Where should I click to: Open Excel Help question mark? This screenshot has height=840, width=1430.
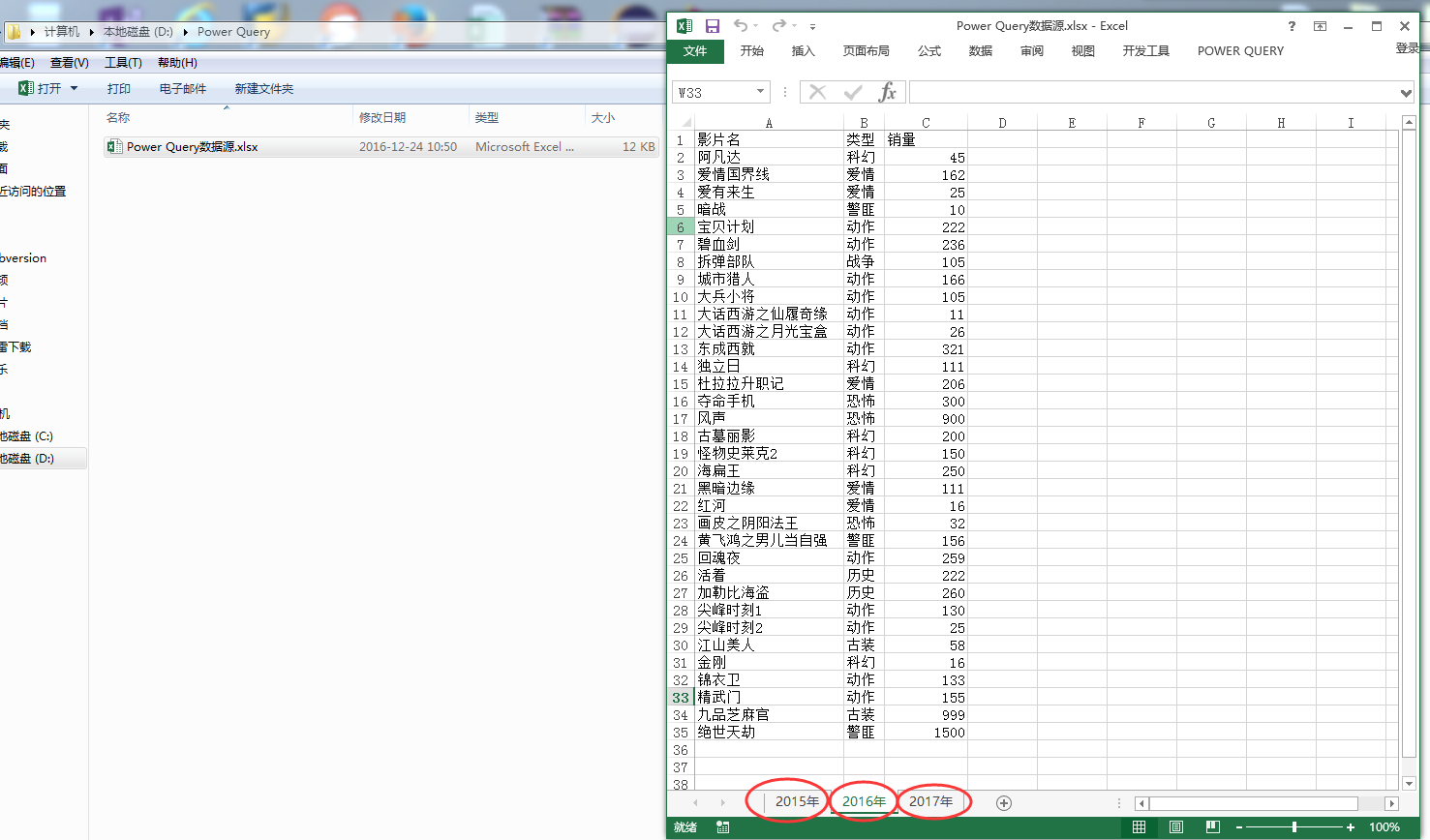(x=1292, y=26)
